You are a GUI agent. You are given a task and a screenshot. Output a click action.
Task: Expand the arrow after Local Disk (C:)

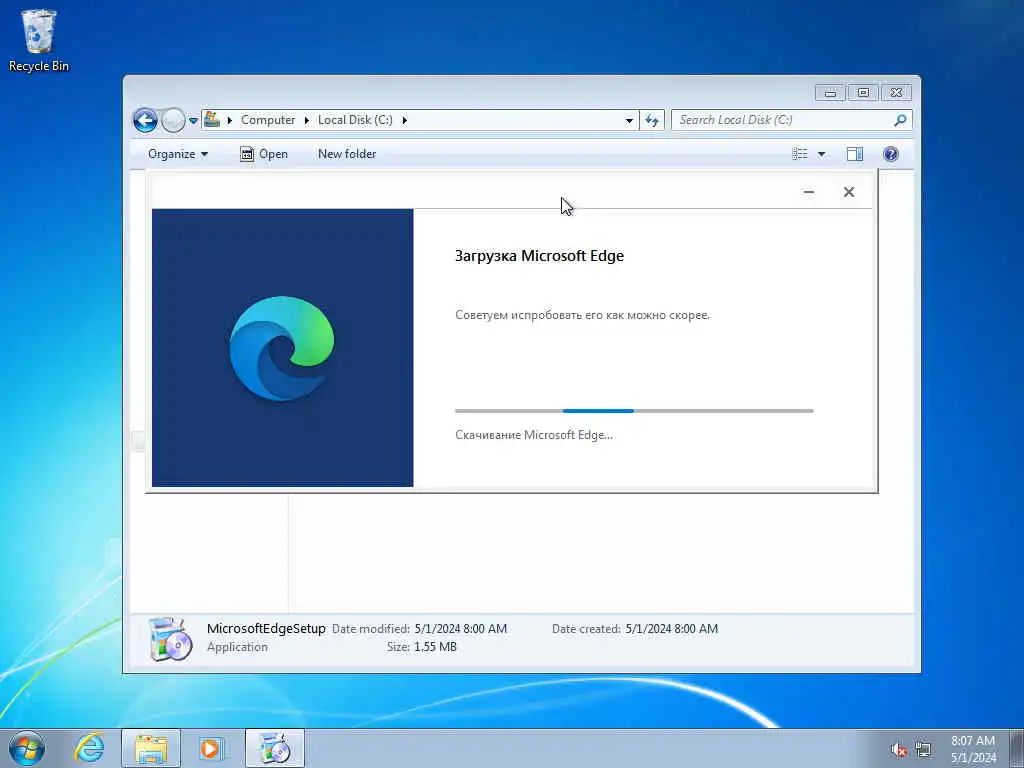(405, 120)
